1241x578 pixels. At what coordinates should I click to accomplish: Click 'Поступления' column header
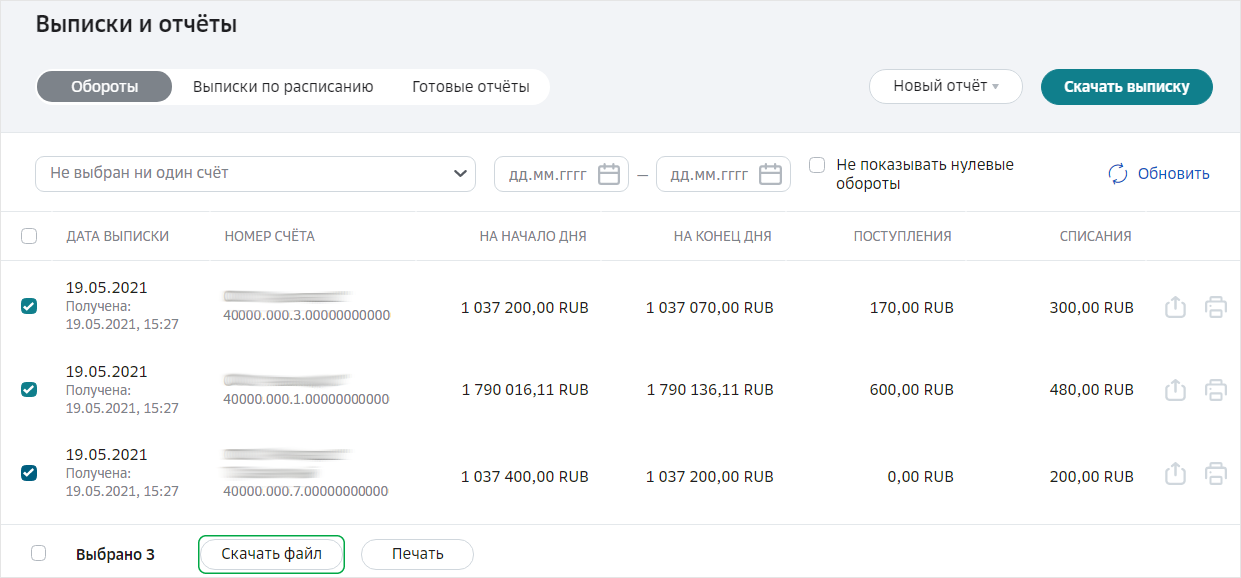pos(902,237)
